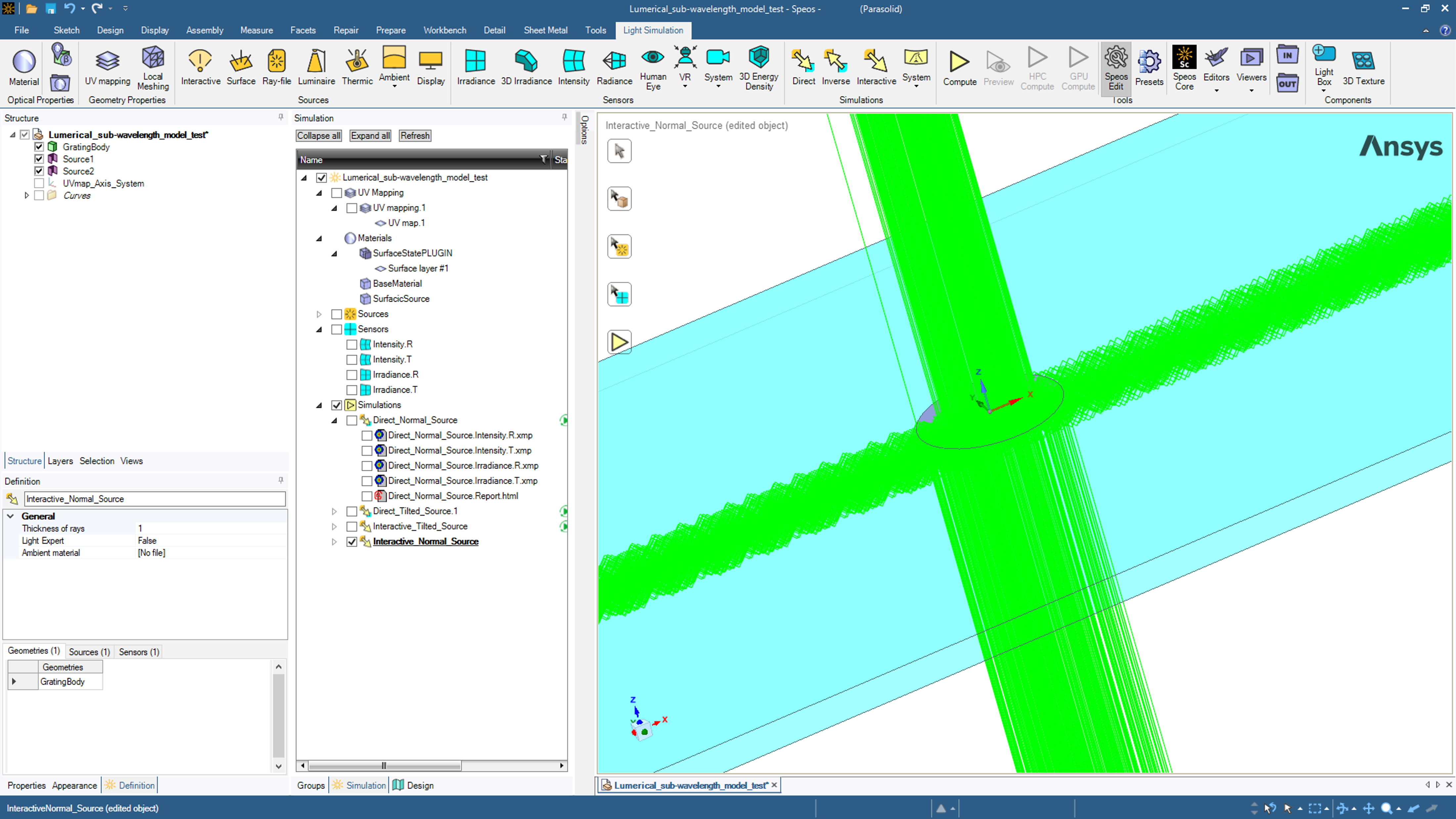Select the sensor picker in viewport toolbar
The image size is (1456, 819).
pyautogui.click(x=619, y=295)
